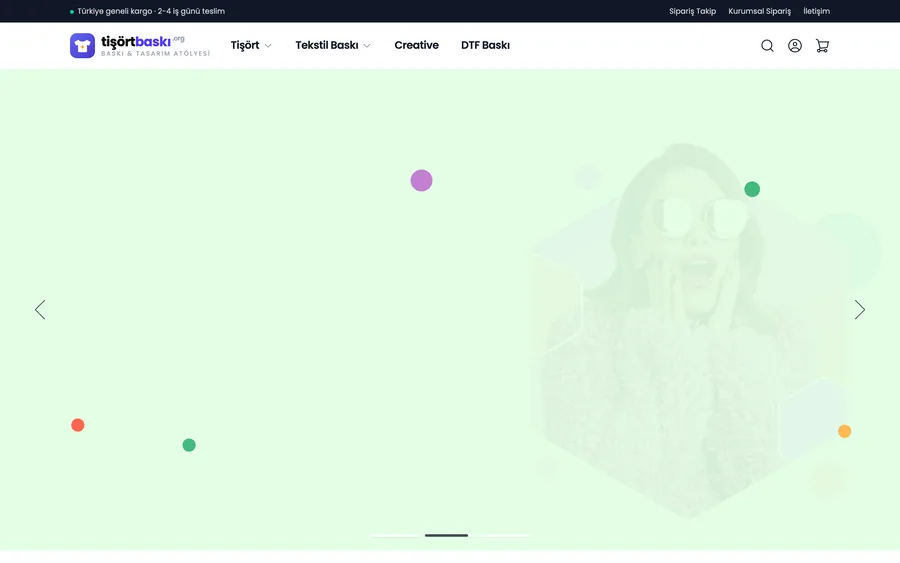Open the search magnifier icon
This screenshot has width=900, height=563.
pos(767,45)
